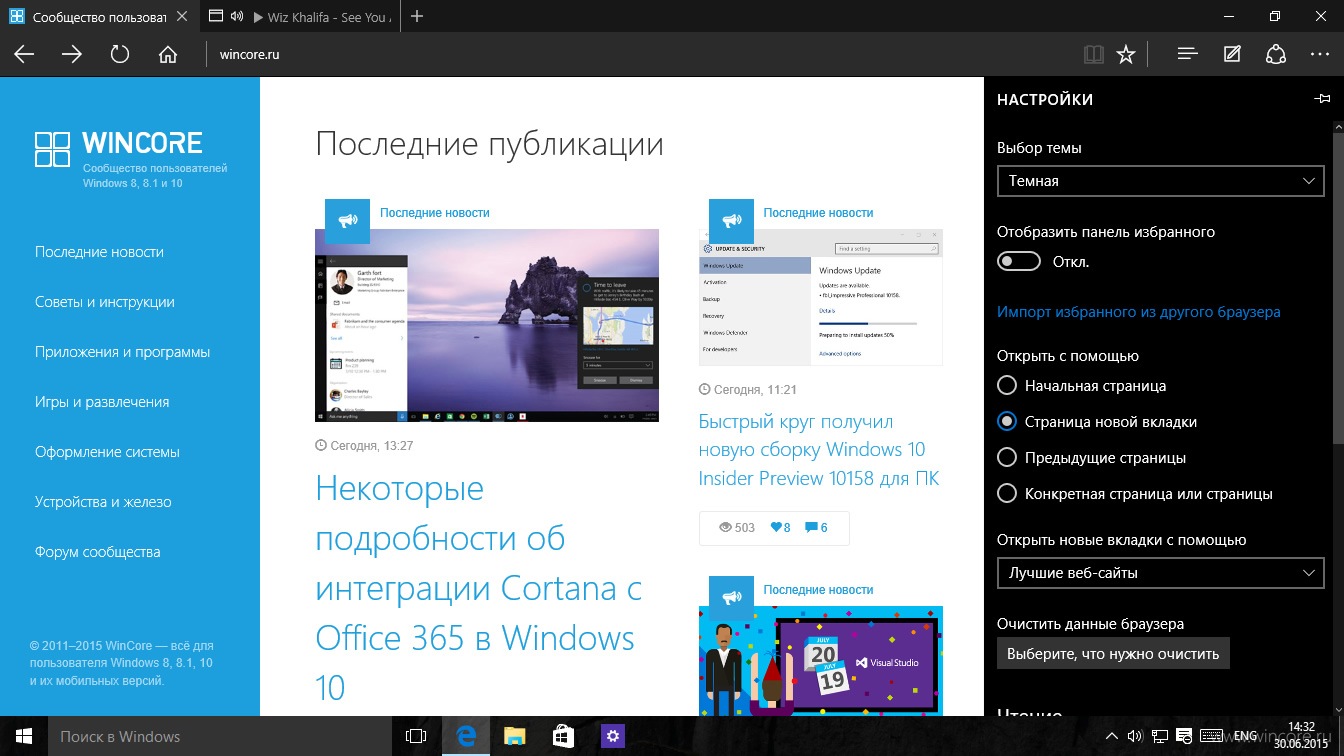
Task: Click audio speaker icon on Wiz Khalifa tab
Action: [237, 17]
